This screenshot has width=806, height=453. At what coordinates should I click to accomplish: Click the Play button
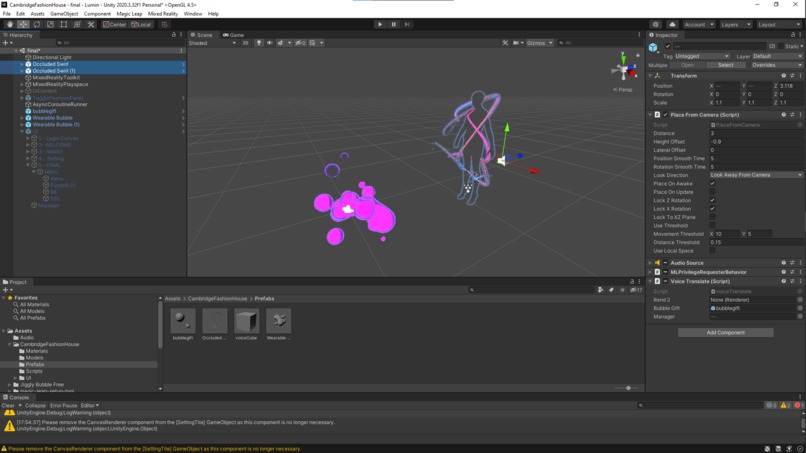pos(380,24)
